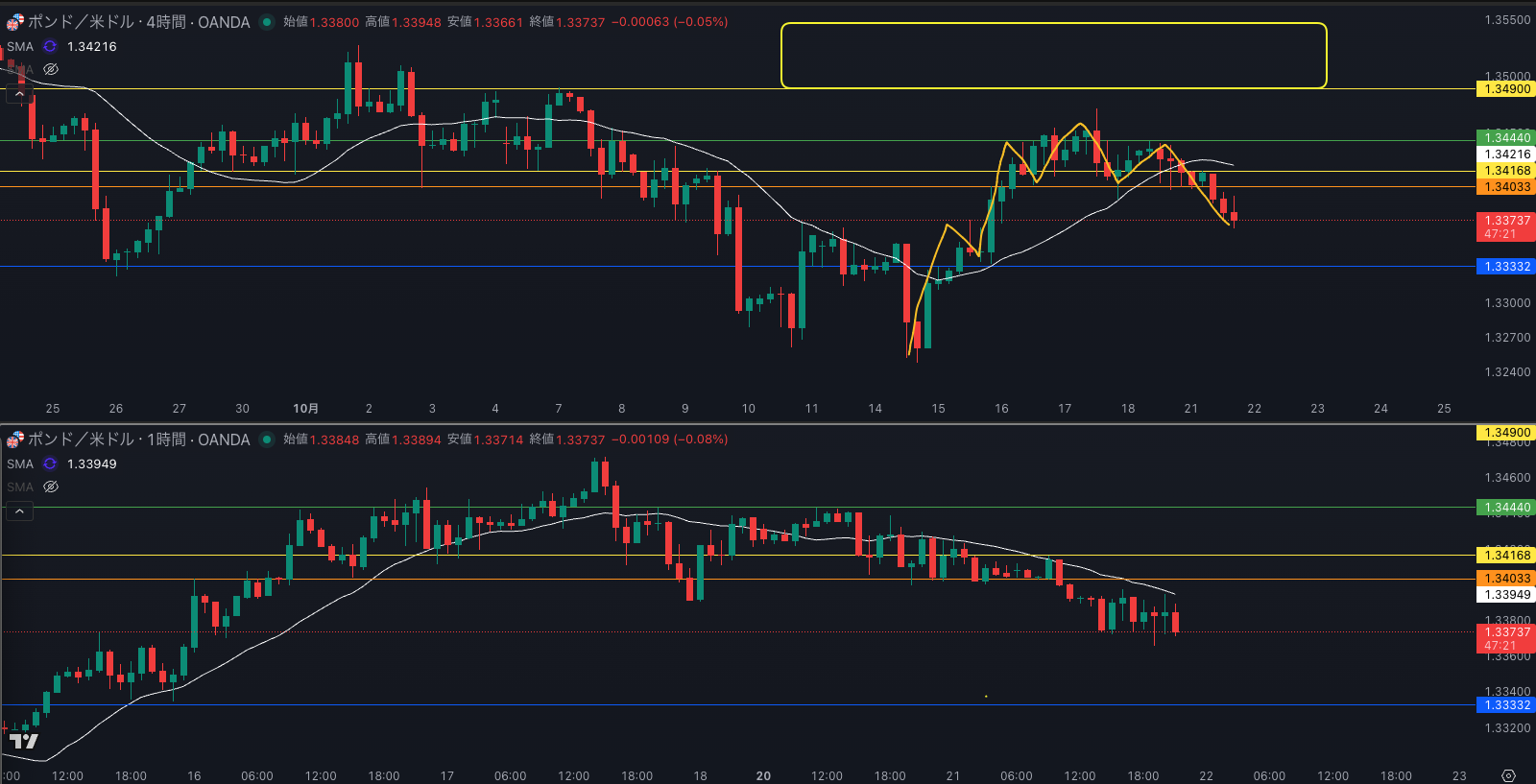Click SMA value 1.34216 in the 4時間 legend
The image size is (1536, 784).
point(92,46)
